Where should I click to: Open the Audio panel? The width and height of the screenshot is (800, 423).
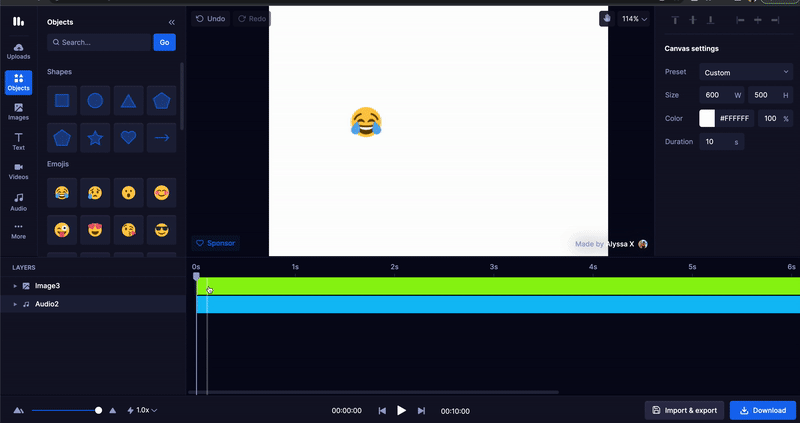click(x=18, y=202)
